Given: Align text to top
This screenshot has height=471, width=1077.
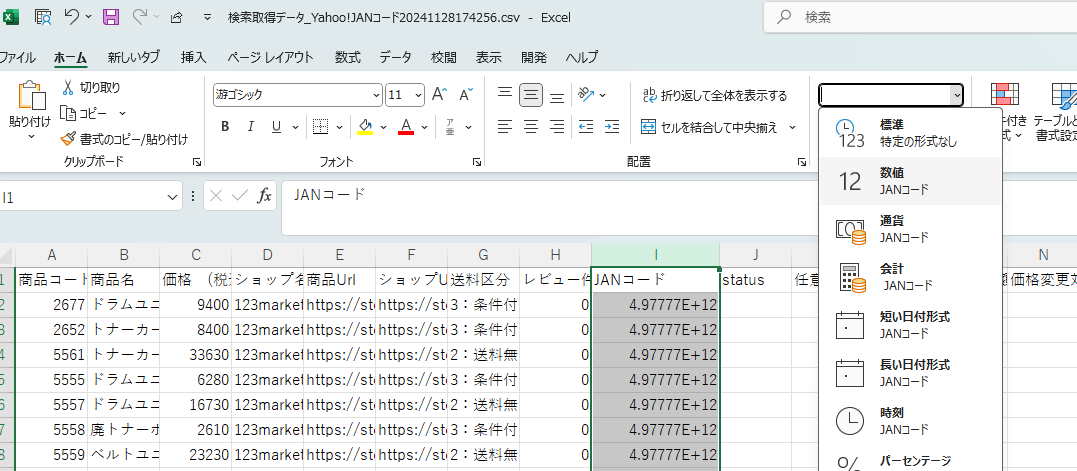Looking at the screenshot, I should pos(505,94).
